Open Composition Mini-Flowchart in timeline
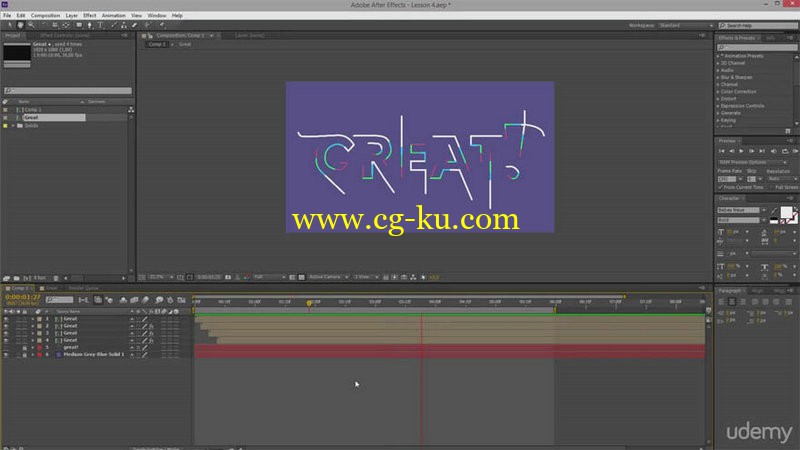 [x=84, y=300]
